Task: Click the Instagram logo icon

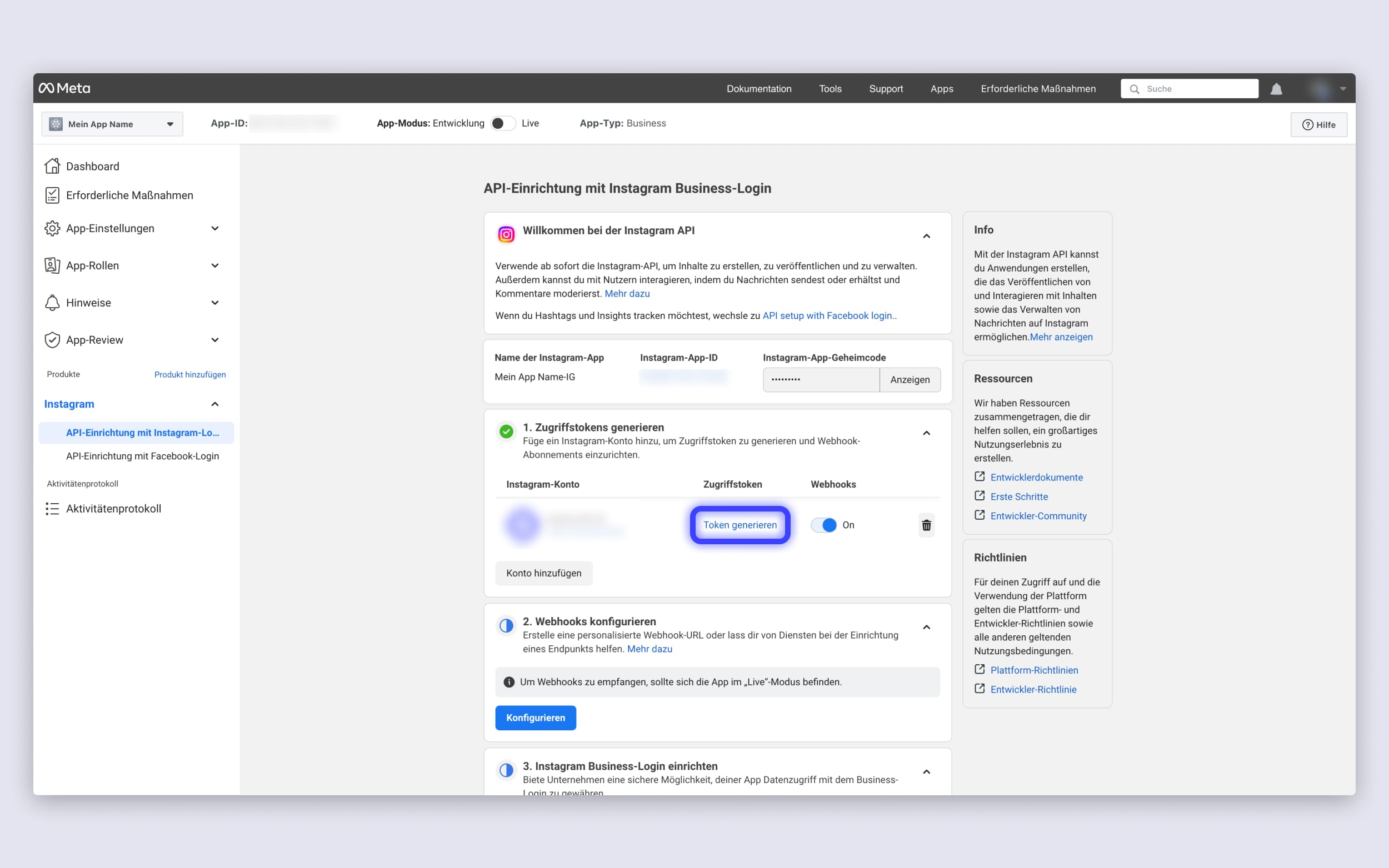Action: tap(506, 234)
